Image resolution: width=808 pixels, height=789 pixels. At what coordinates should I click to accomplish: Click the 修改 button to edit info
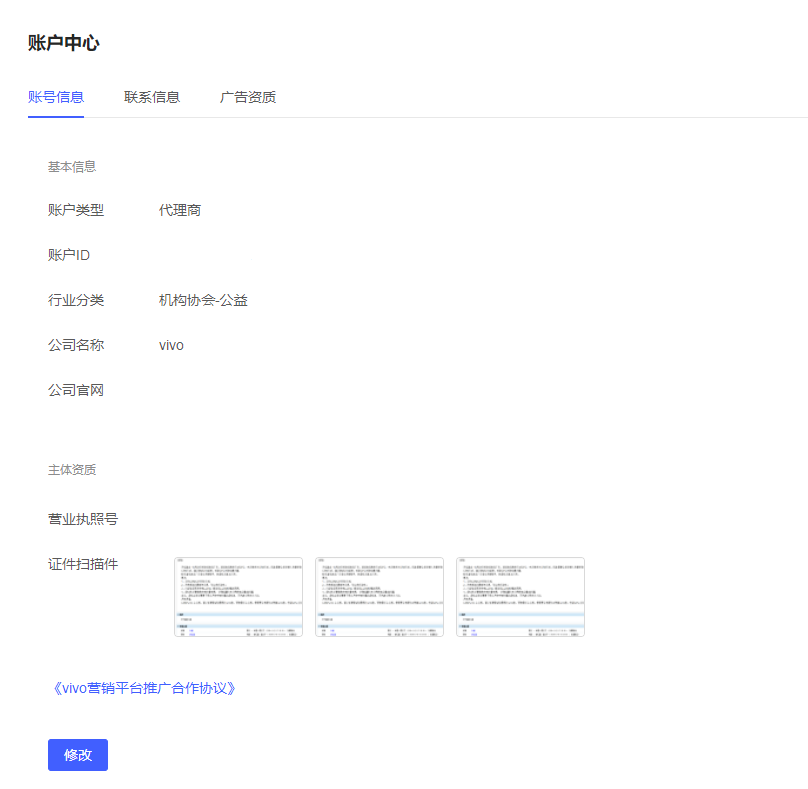click(x=77, y=755)
